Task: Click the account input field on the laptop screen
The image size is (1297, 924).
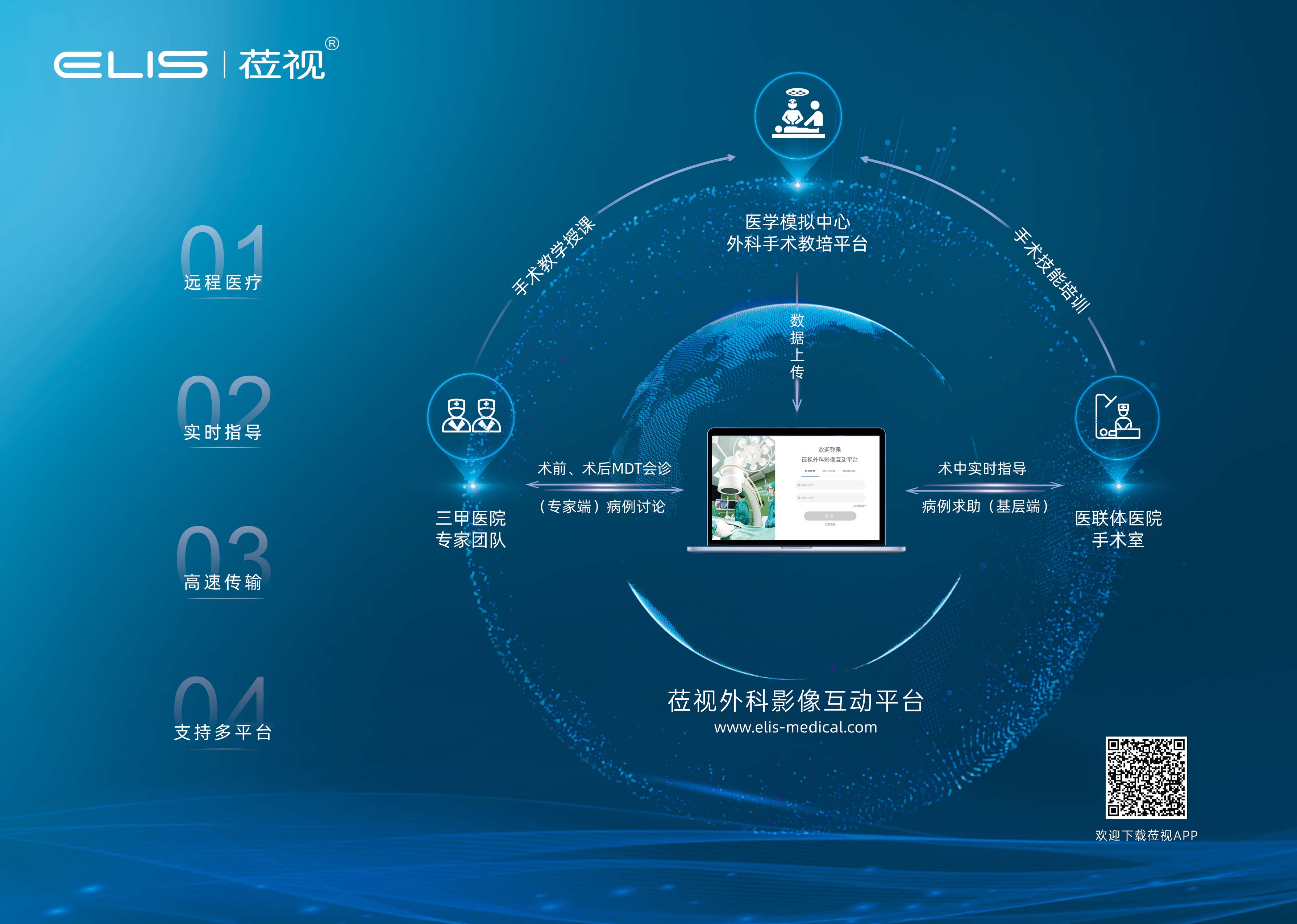Action: (830, 485)
